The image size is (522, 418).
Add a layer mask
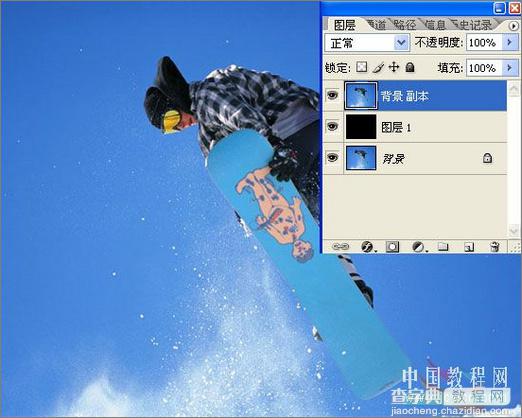click(393, 247)
